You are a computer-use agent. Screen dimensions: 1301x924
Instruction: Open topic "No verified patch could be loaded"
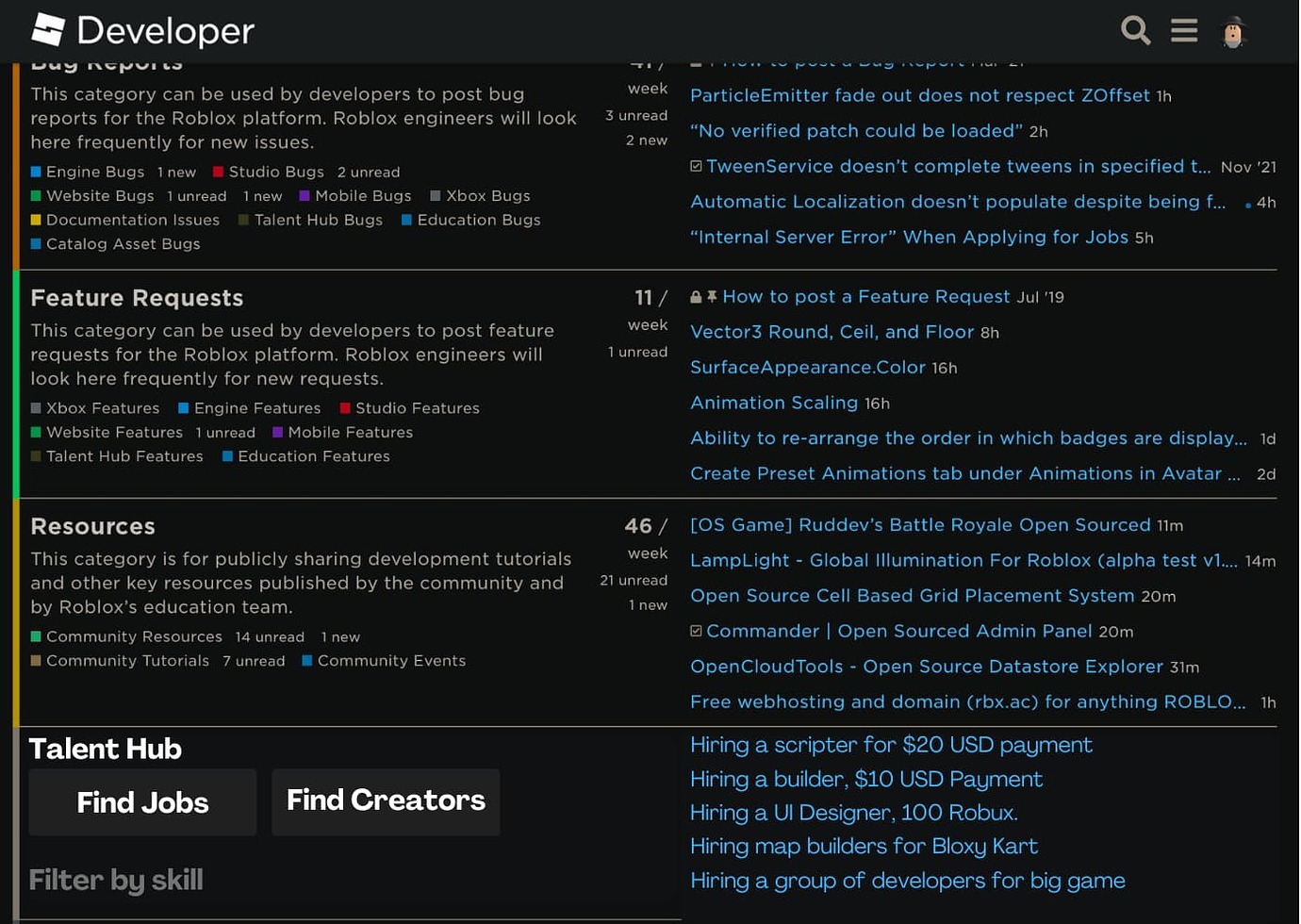[x=856, y=131]
